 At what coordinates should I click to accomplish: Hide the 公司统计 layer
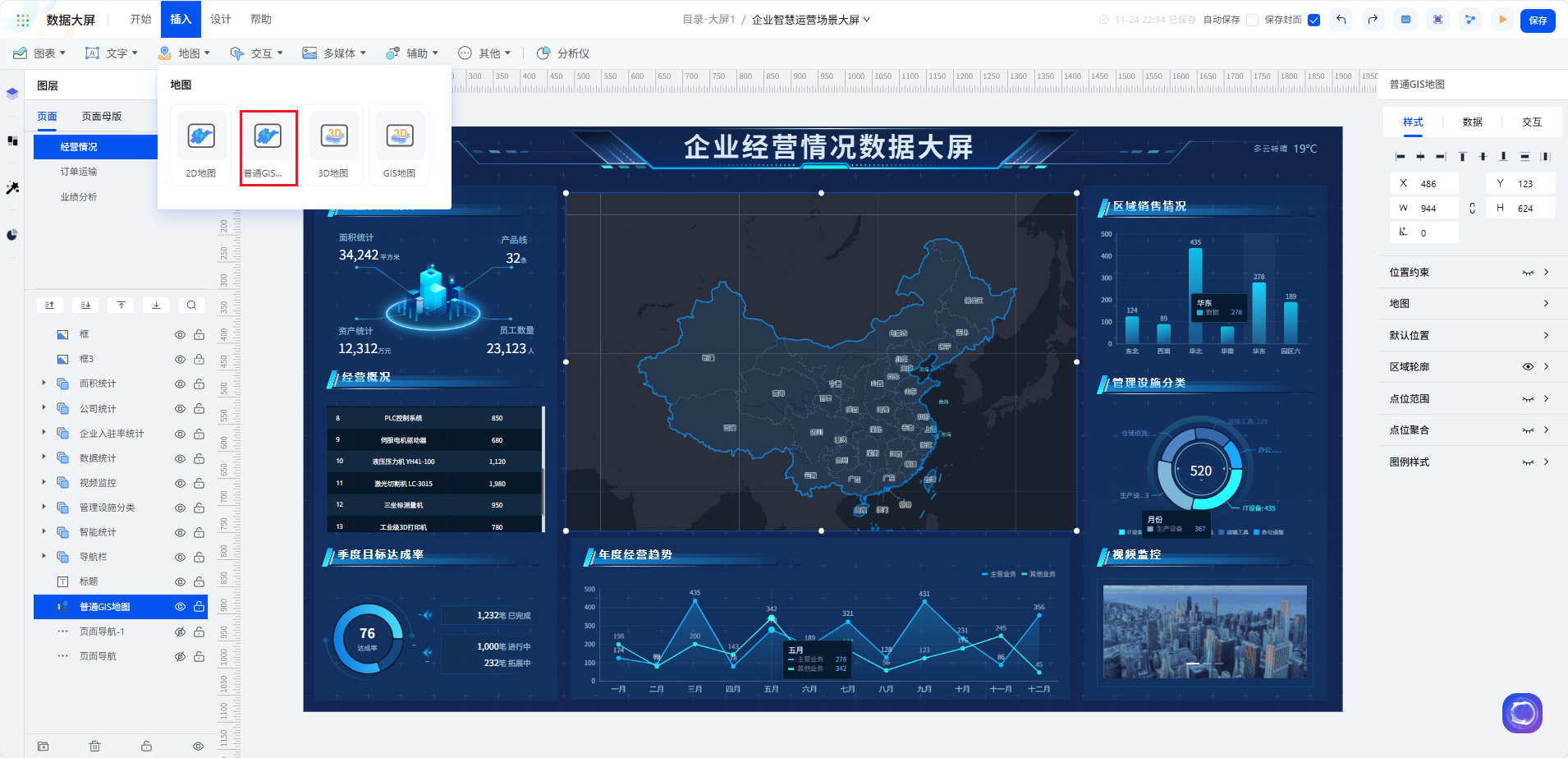(180, 409)
